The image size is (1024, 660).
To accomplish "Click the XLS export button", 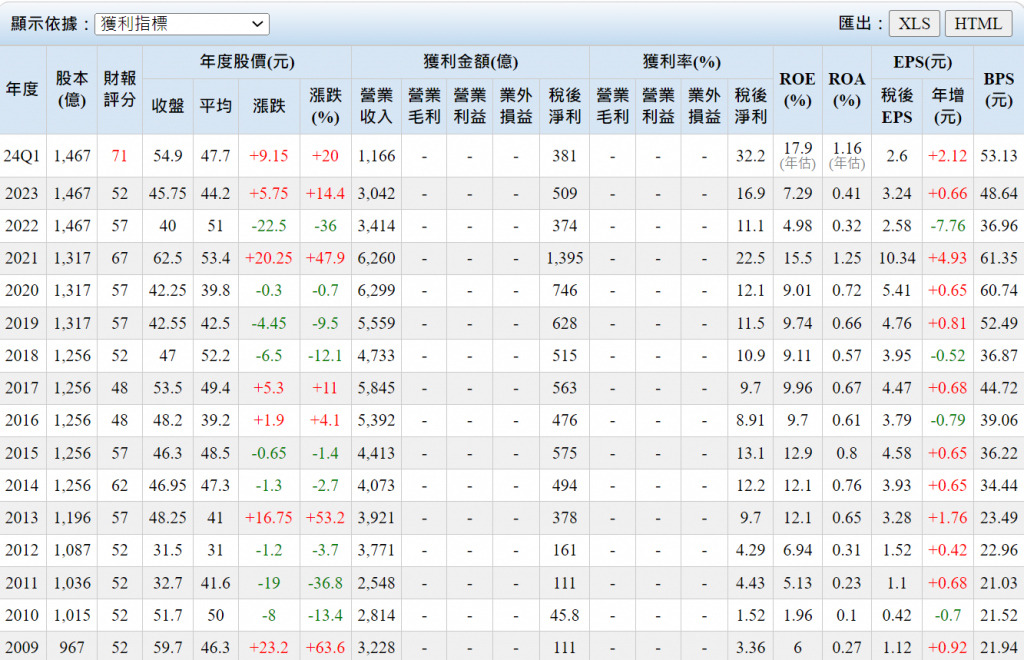I will [x=914, y=24].
